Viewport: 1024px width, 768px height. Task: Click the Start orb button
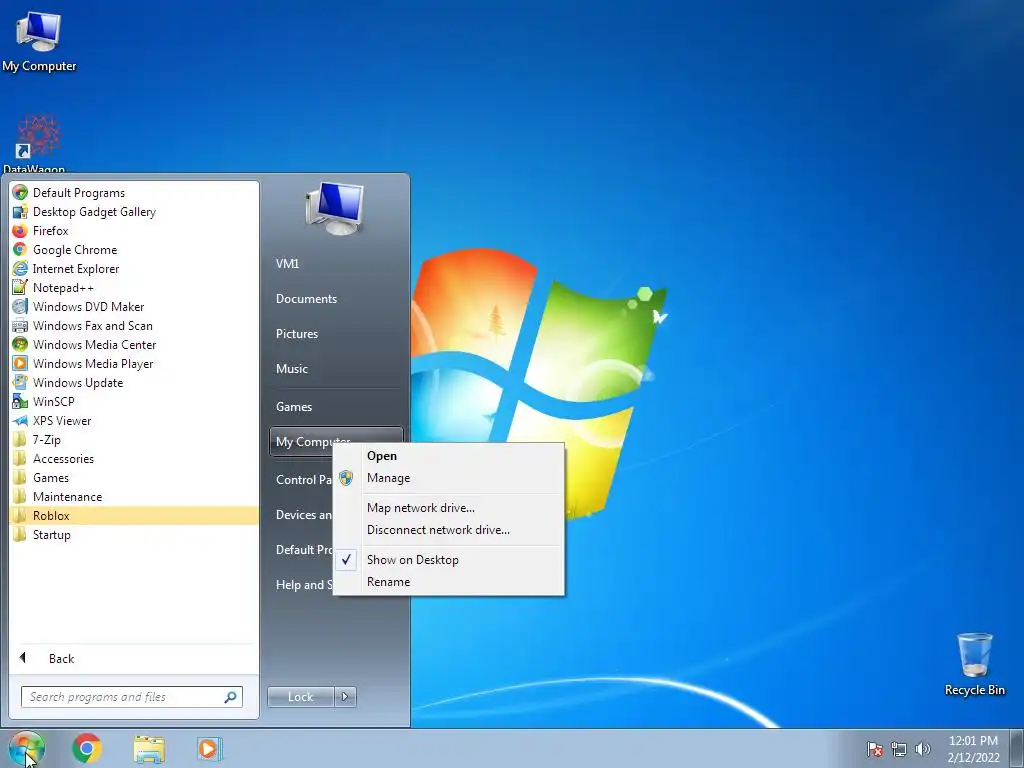tap(26, 748)
